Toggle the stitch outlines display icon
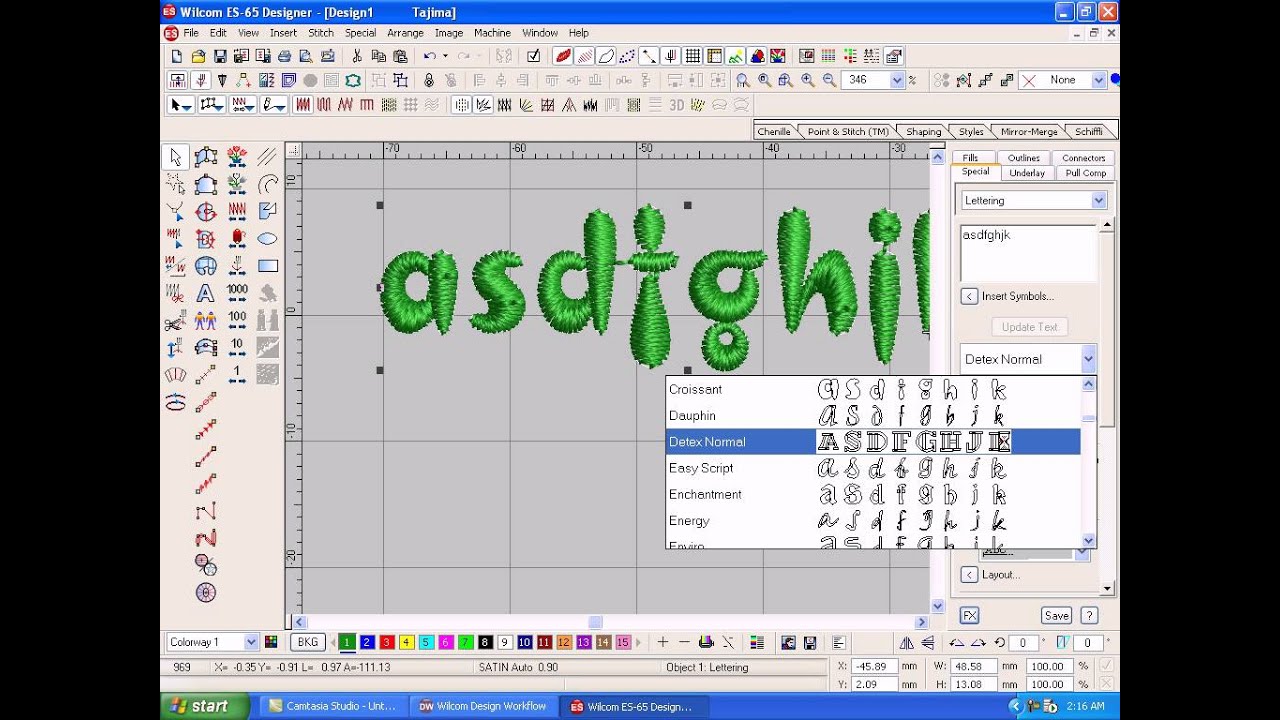This screenshot has width=1280, height=720. pos(606,56)
